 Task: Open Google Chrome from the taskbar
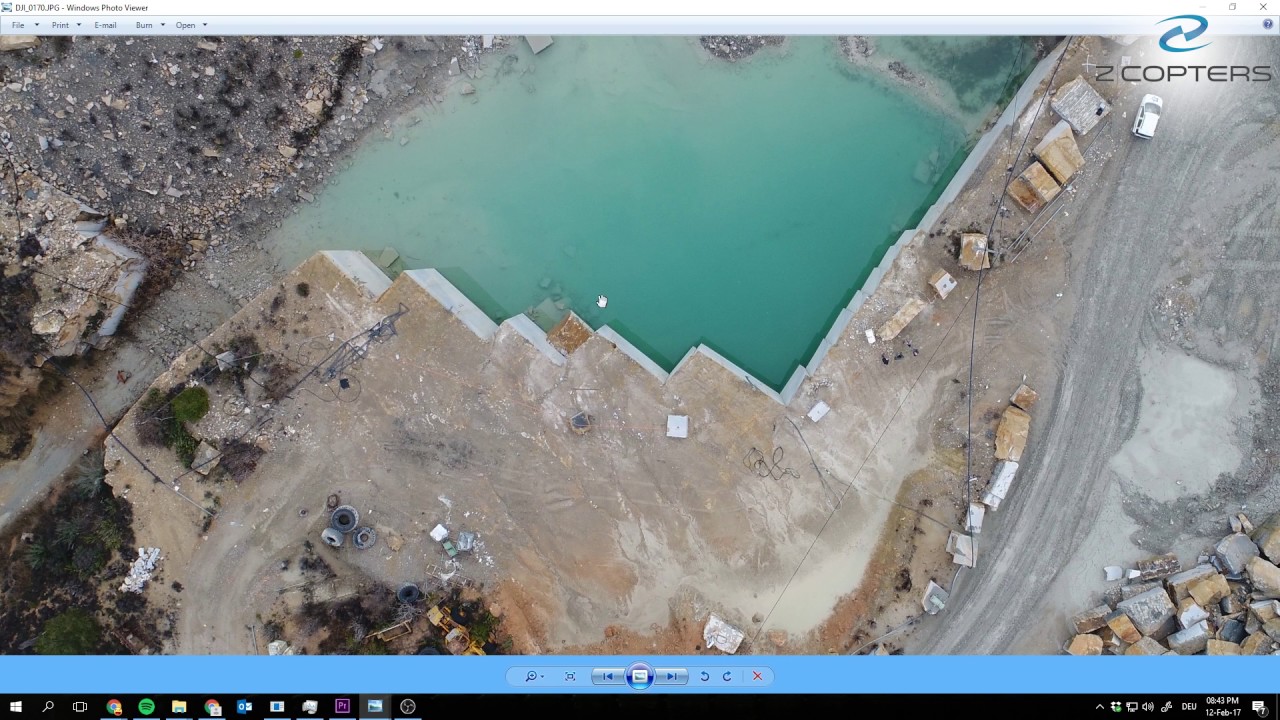[x=114, y=706]
